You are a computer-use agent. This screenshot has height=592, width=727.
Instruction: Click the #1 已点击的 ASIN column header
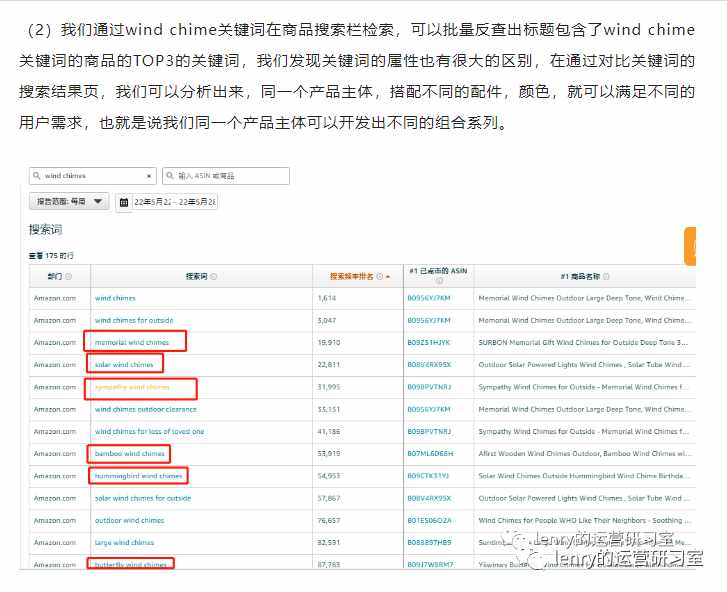point(438,271)
